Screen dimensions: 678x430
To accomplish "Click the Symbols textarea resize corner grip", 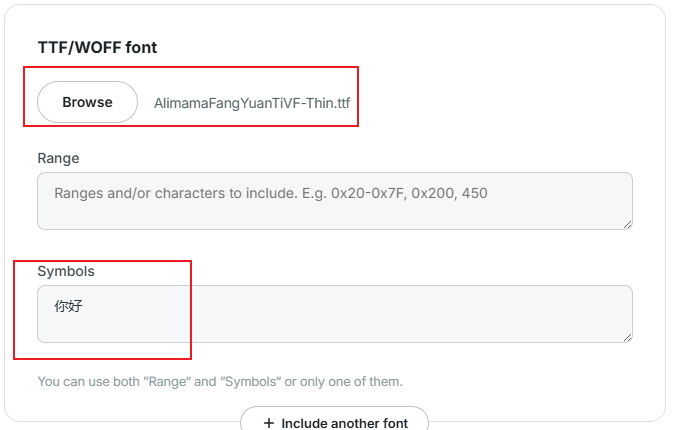I will pos(627,337).
